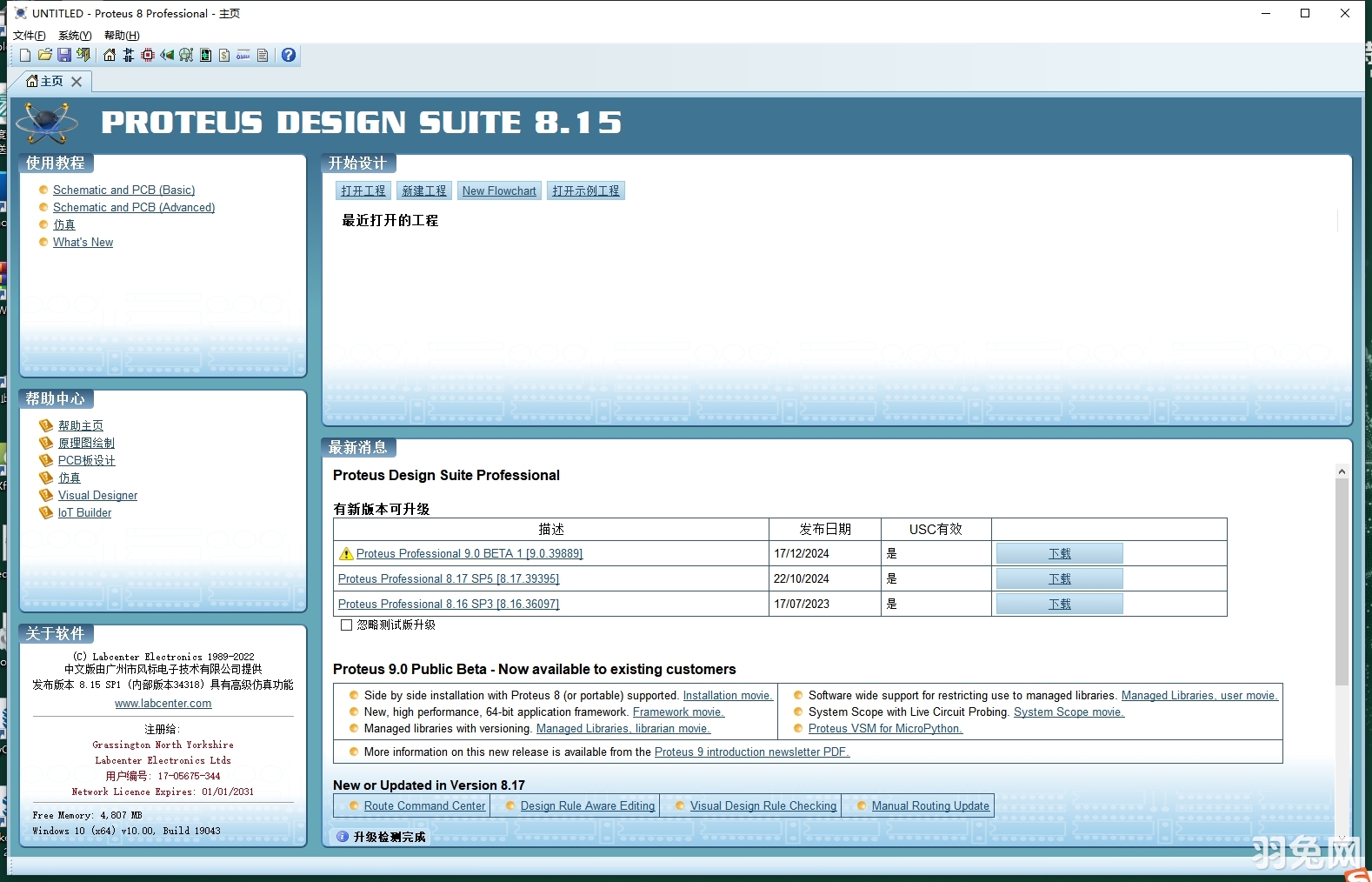The height and width of the screenshot is (882, 1372).
Task: Open the Visual Designer help link
Action: point(97,495)
